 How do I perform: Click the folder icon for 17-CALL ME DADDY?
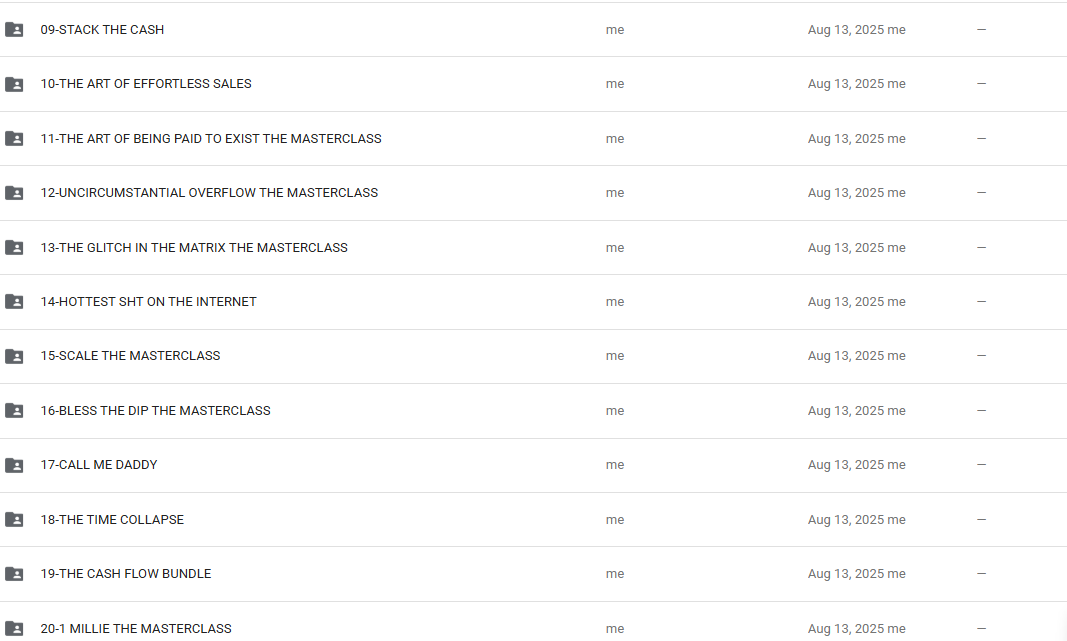tap(14, 465)
